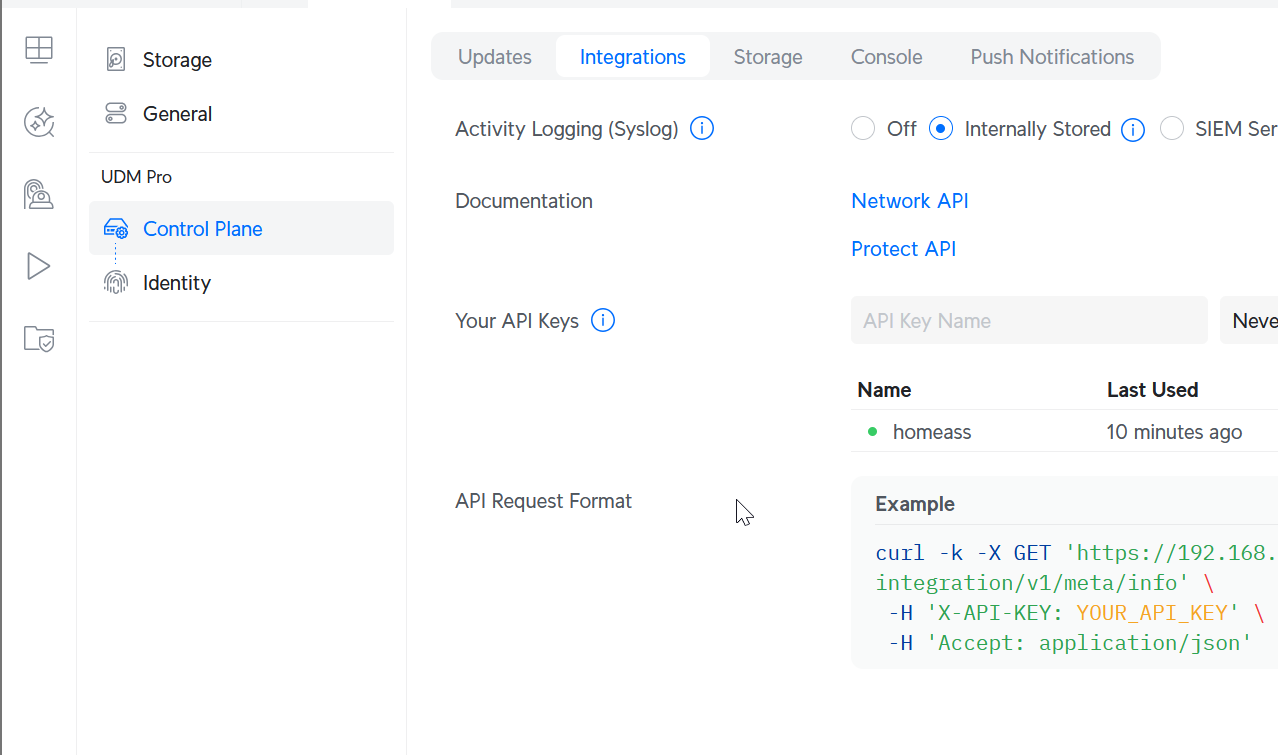Open the Protect API documentation link
The width and height of the screenshot is (1278, 755).
pos(903,249)
